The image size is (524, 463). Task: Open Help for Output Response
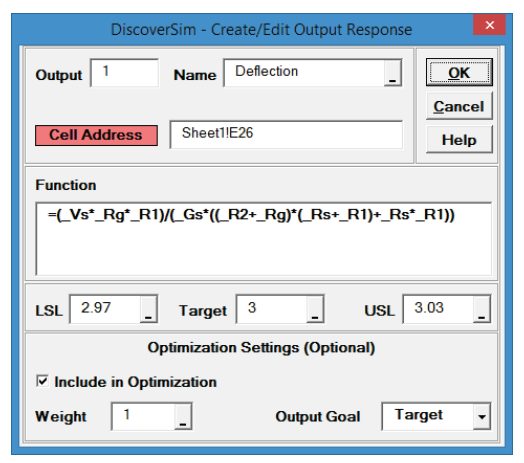click(x=459, y=140)
